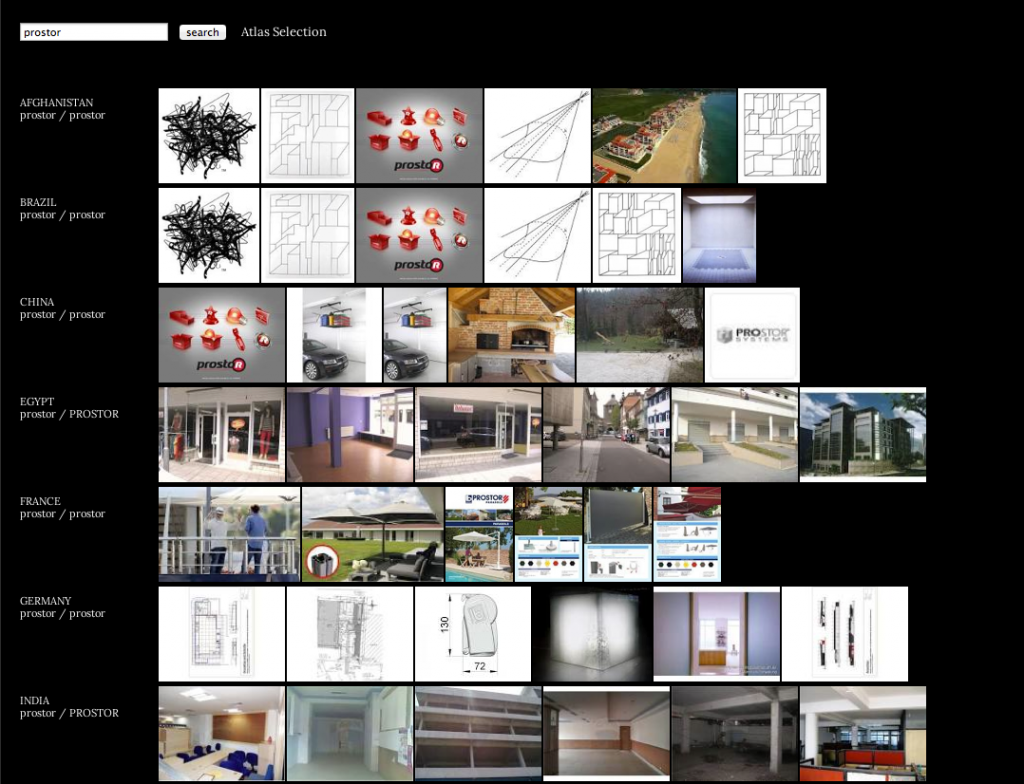The height and width of the screenshot is (784, 1024).
Task: Open the red icons prostoR image in Brazil row
Action: coord(419,235)
